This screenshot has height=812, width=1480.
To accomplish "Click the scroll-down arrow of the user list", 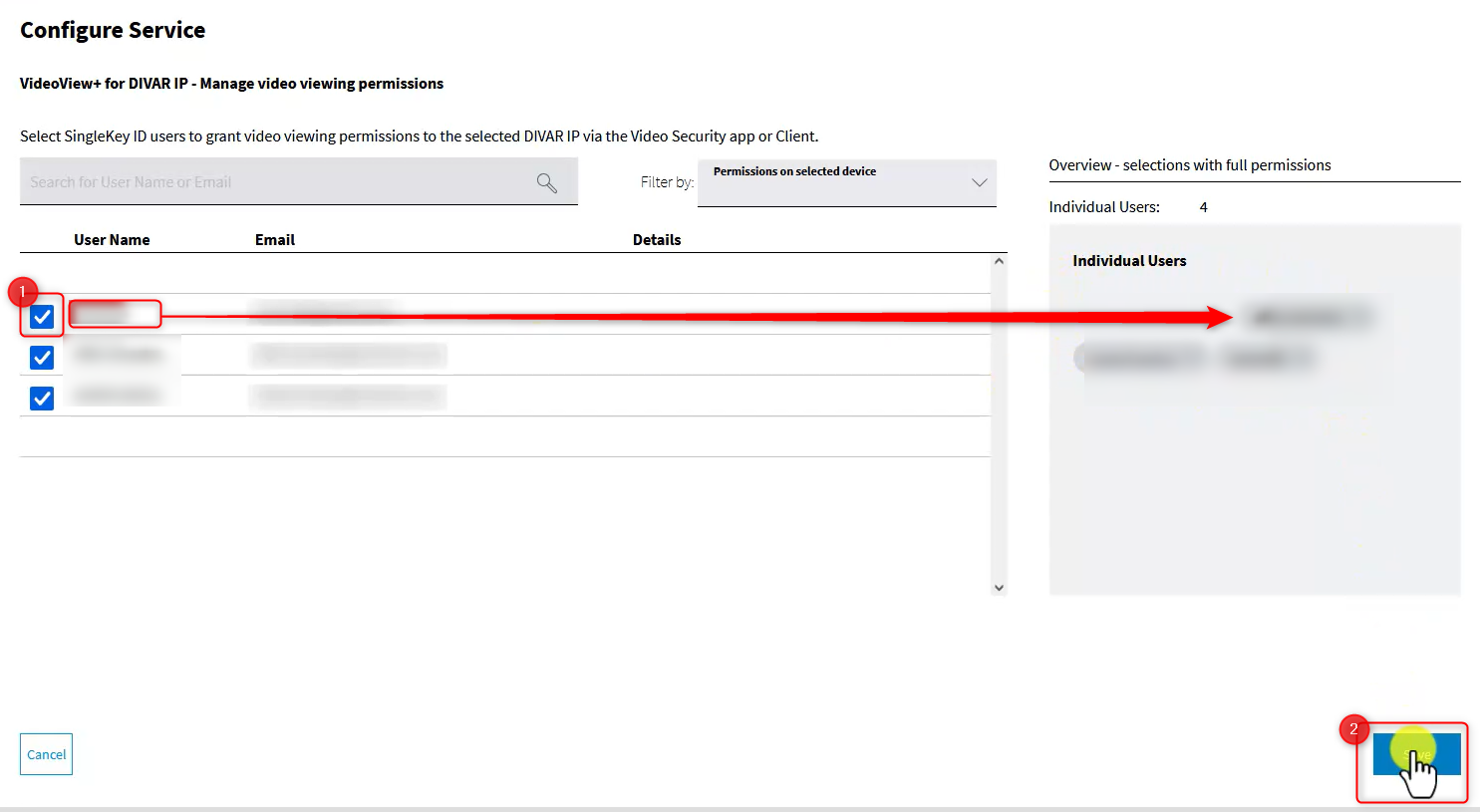I will coord(999,588).
